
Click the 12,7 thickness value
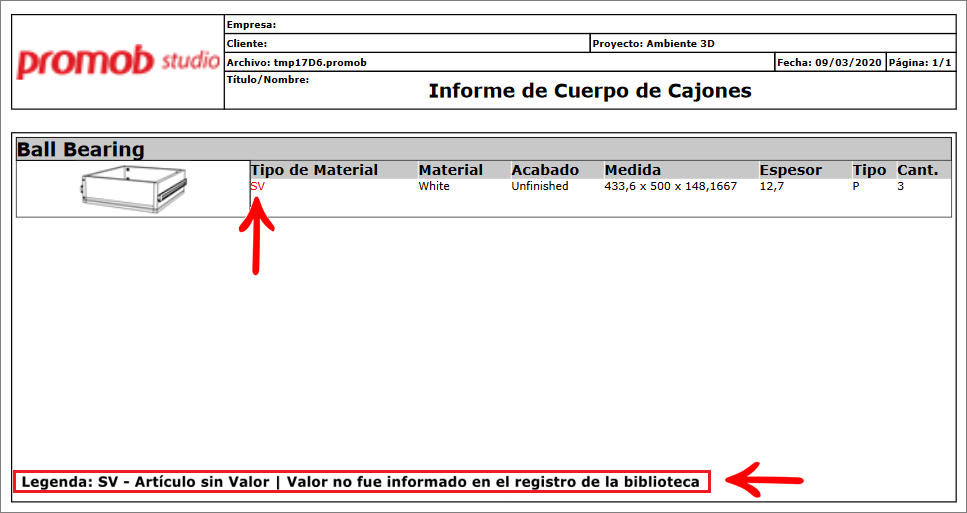tap(772, 186)
